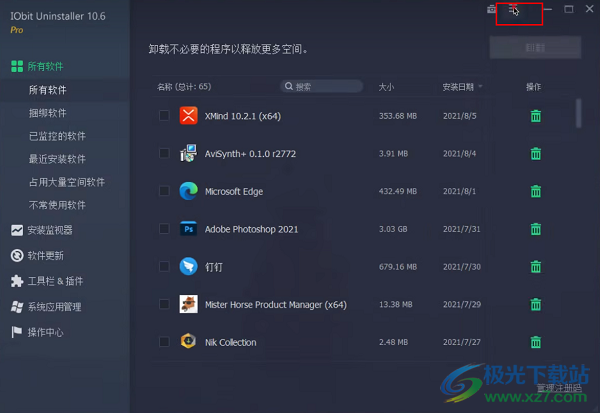The width and height of the screenshot is (600, 413).
Task: Click the 679.16 MB size value
Action: 398,266
